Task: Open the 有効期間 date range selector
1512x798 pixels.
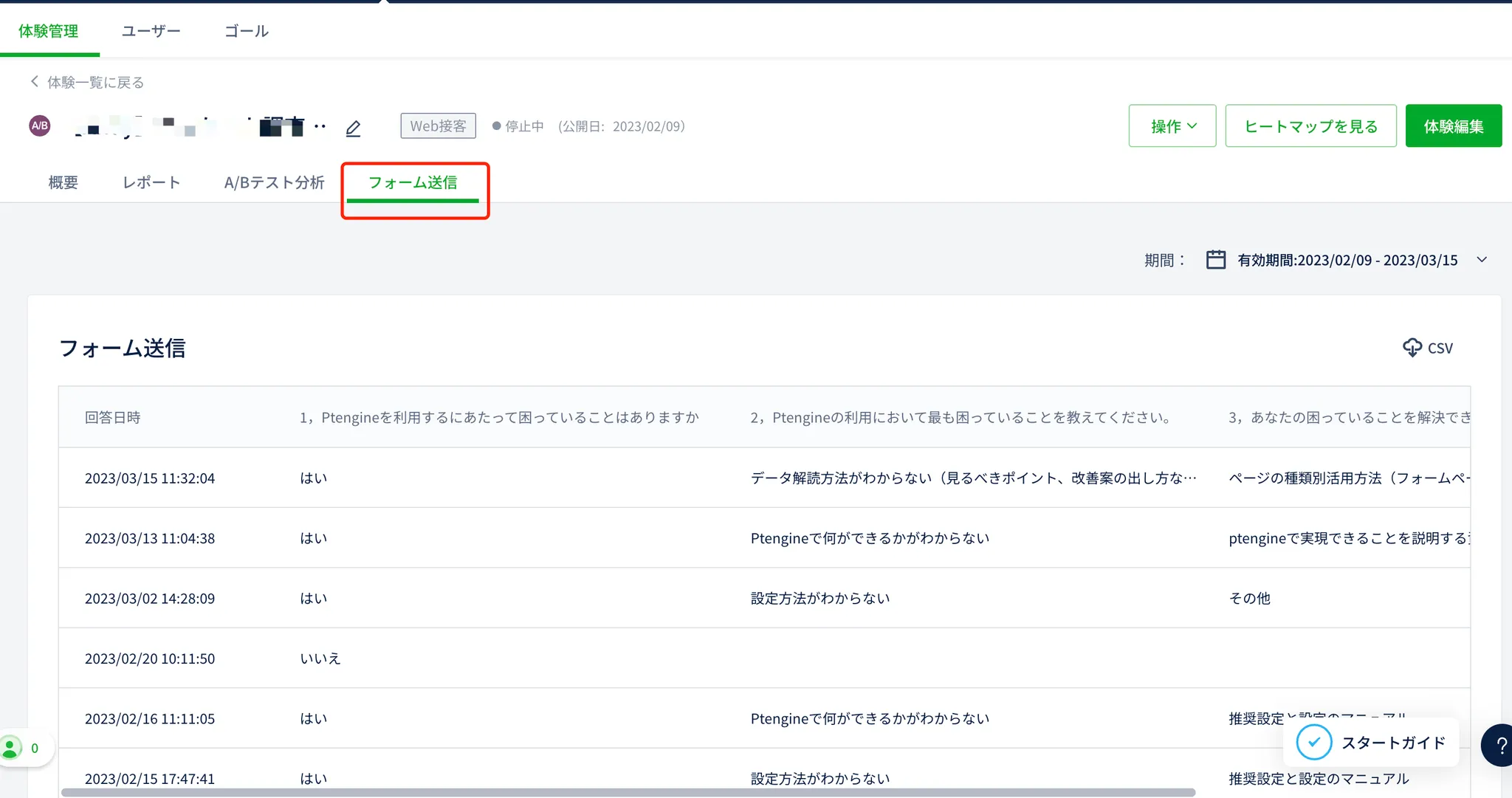Action: pyautogui.click(x=1347, y=260)
